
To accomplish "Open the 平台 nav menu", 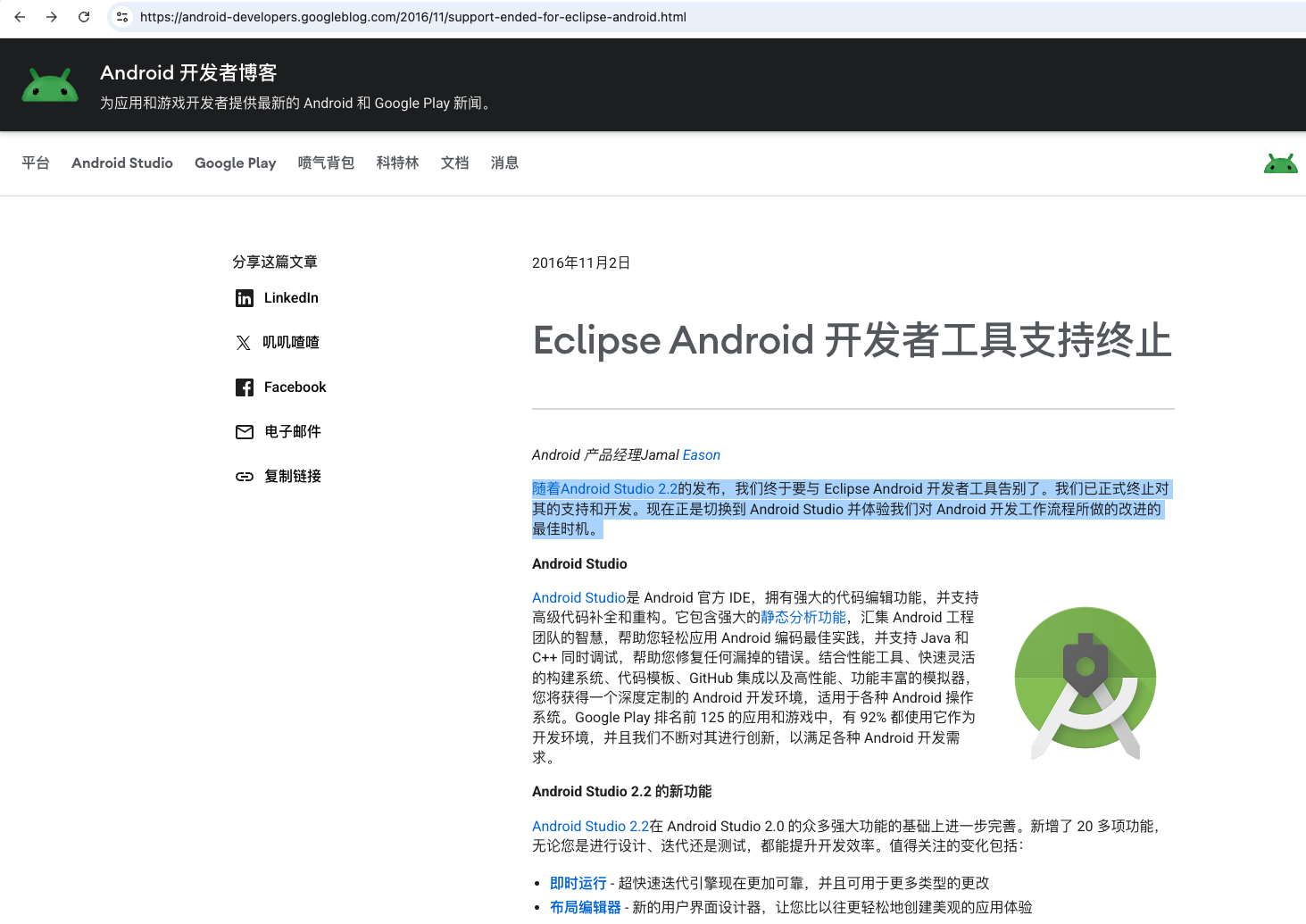I will [x=36, y=162].
